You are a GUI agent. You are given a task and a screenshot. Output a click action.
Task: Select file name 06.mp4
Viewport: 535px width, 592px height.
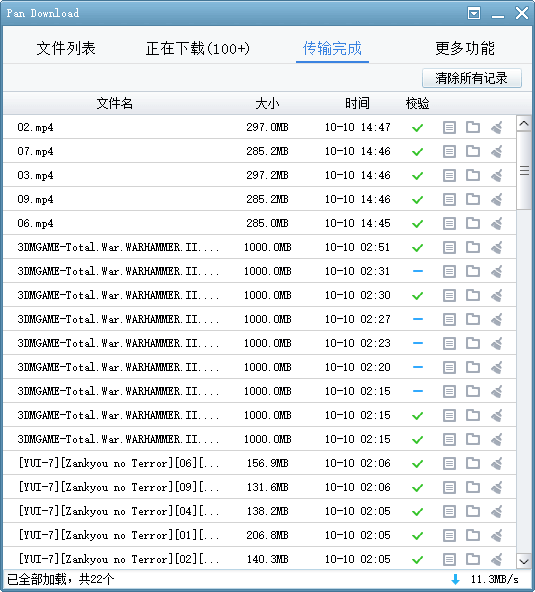click(x=35, y=224)
